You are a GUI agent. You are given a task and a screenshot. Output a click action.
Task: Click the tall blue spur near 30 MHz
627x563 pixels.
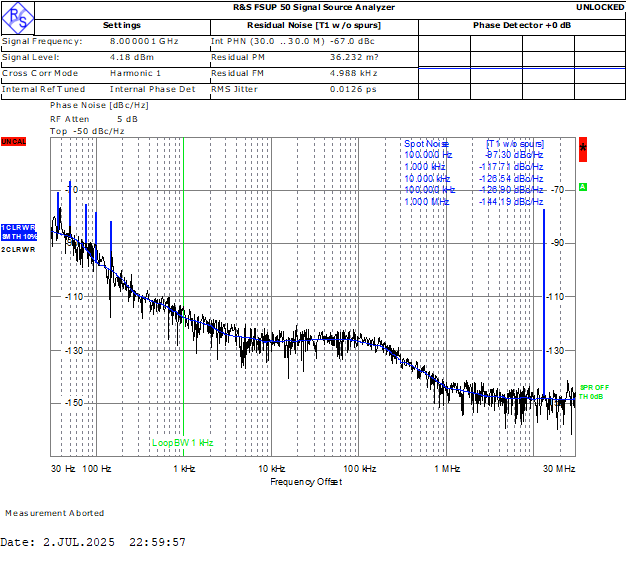point(543,300)
